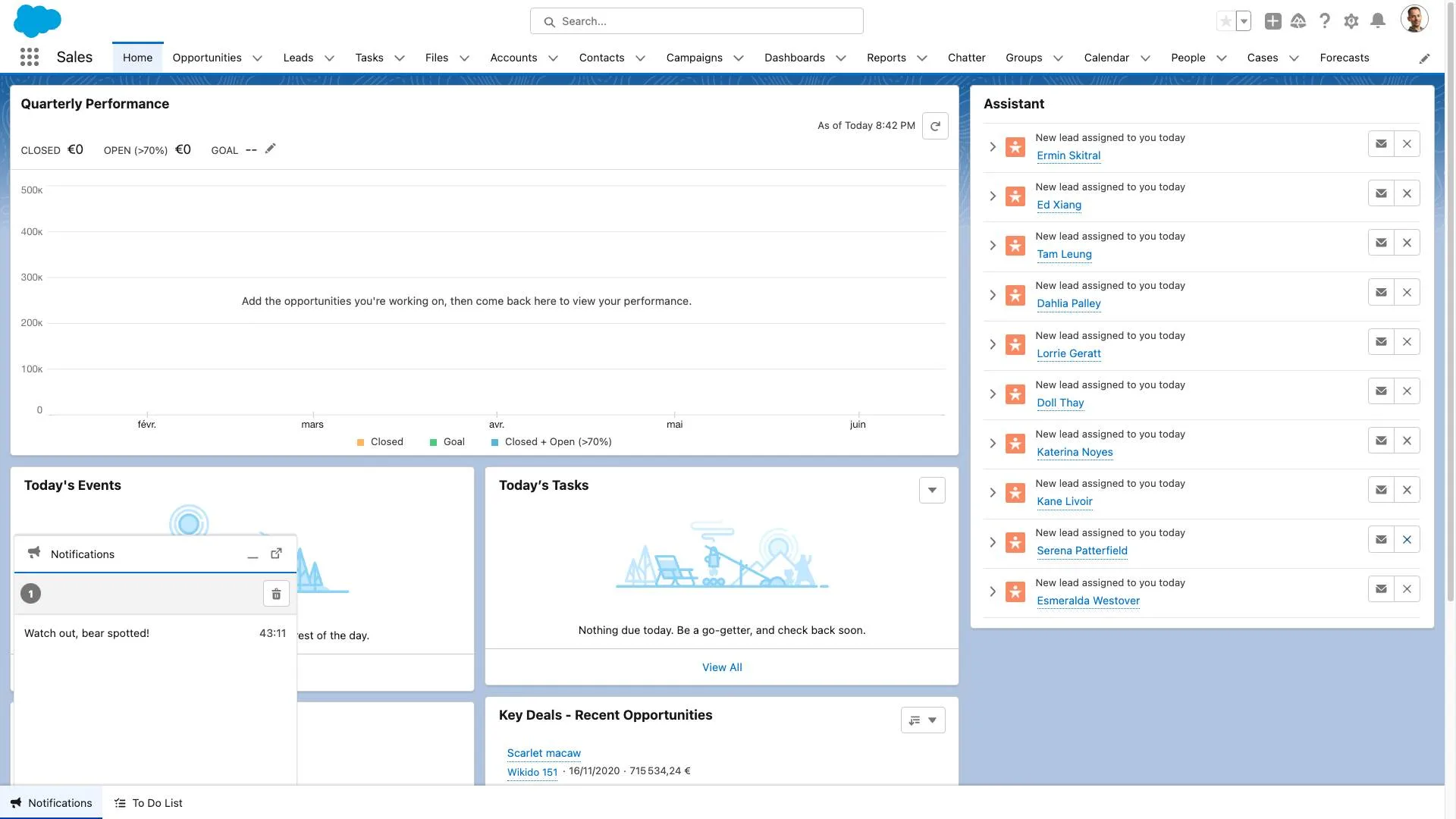
Task: Switch to the Home tab
Action: pyautogui.click(x=137, y=57)
